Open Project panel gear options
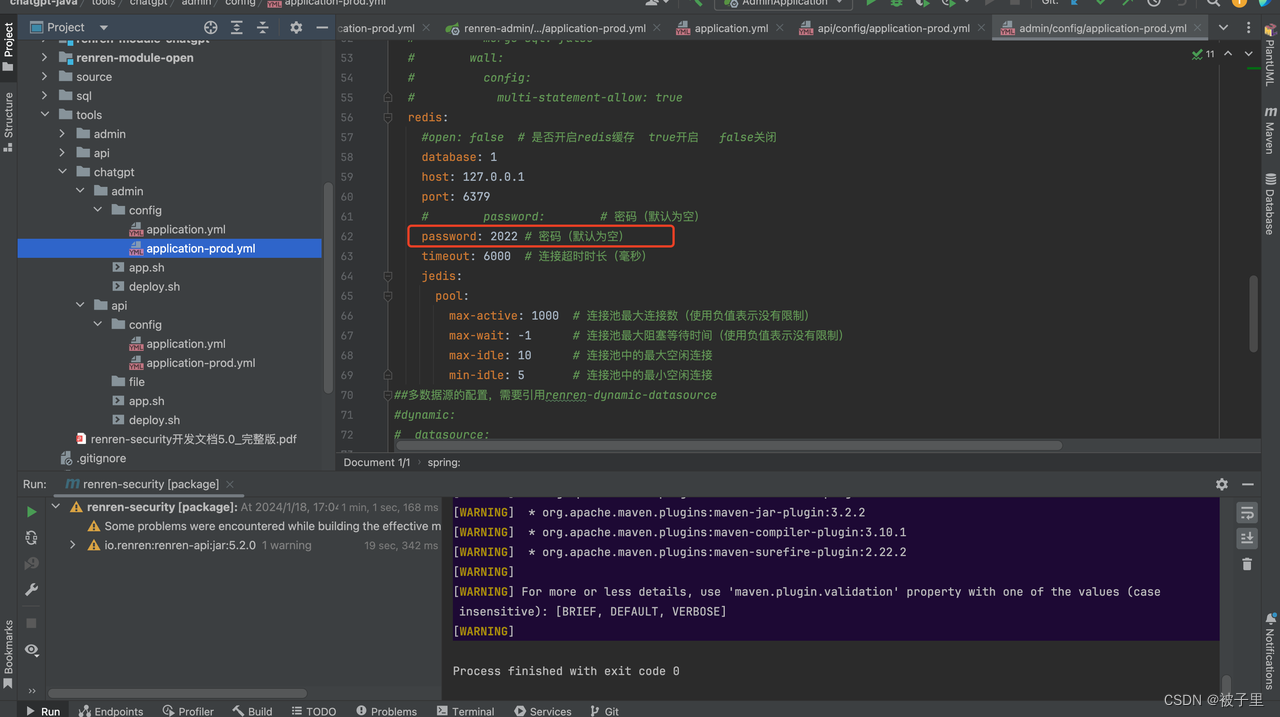The height and width of the screenshot is (717, 1280). (x=296, y=28)
